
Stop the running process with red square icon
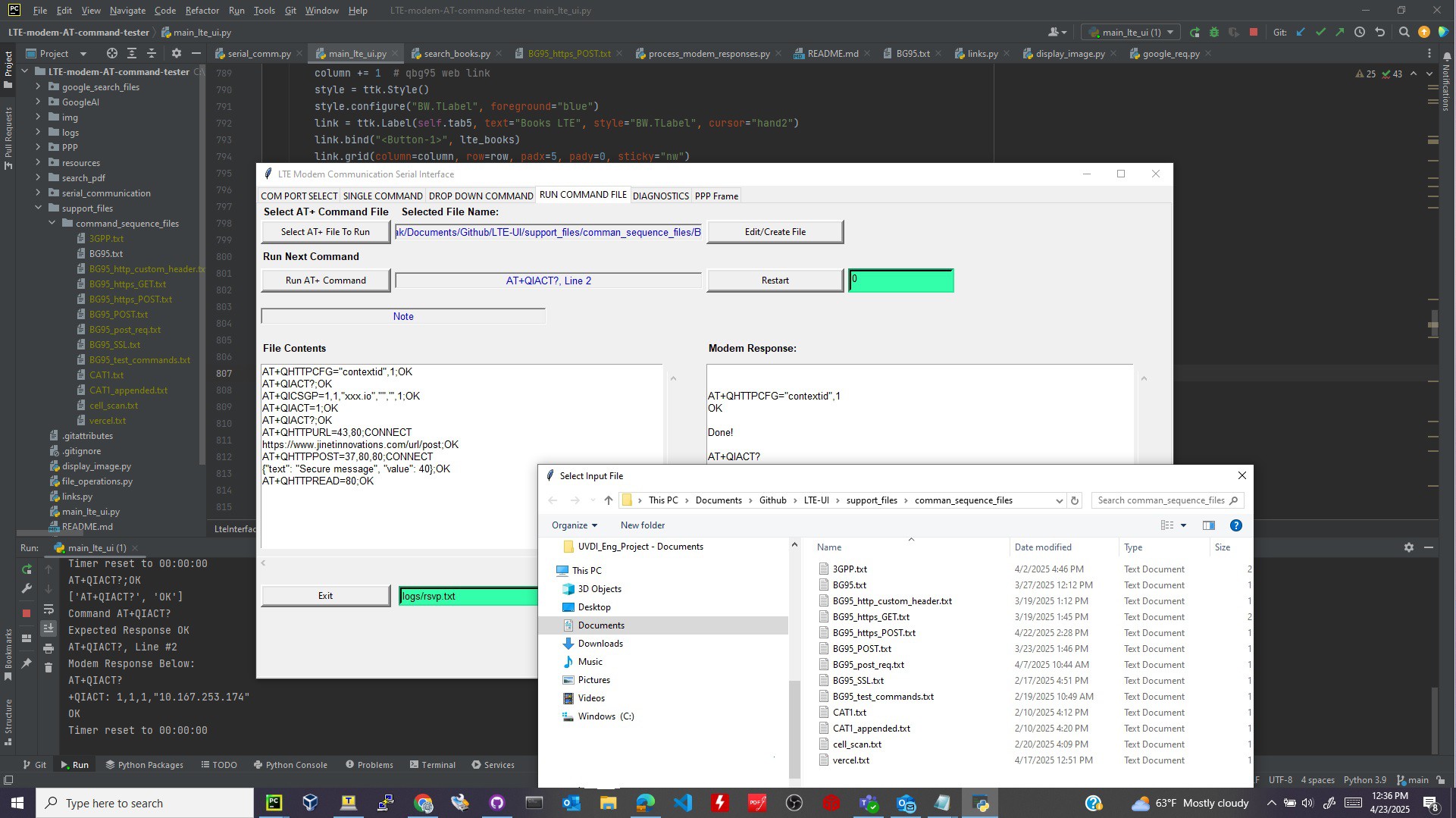(x=1254, y=32)
